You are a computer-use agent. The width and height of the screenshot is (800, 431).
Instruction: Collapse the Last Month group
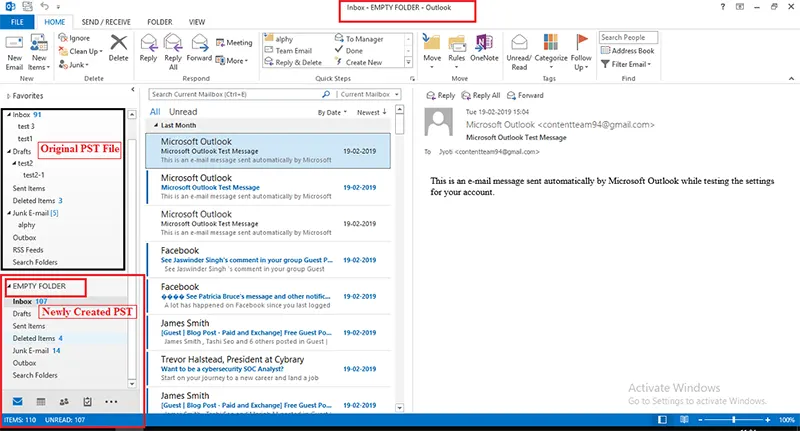click(x=156, y=125)
